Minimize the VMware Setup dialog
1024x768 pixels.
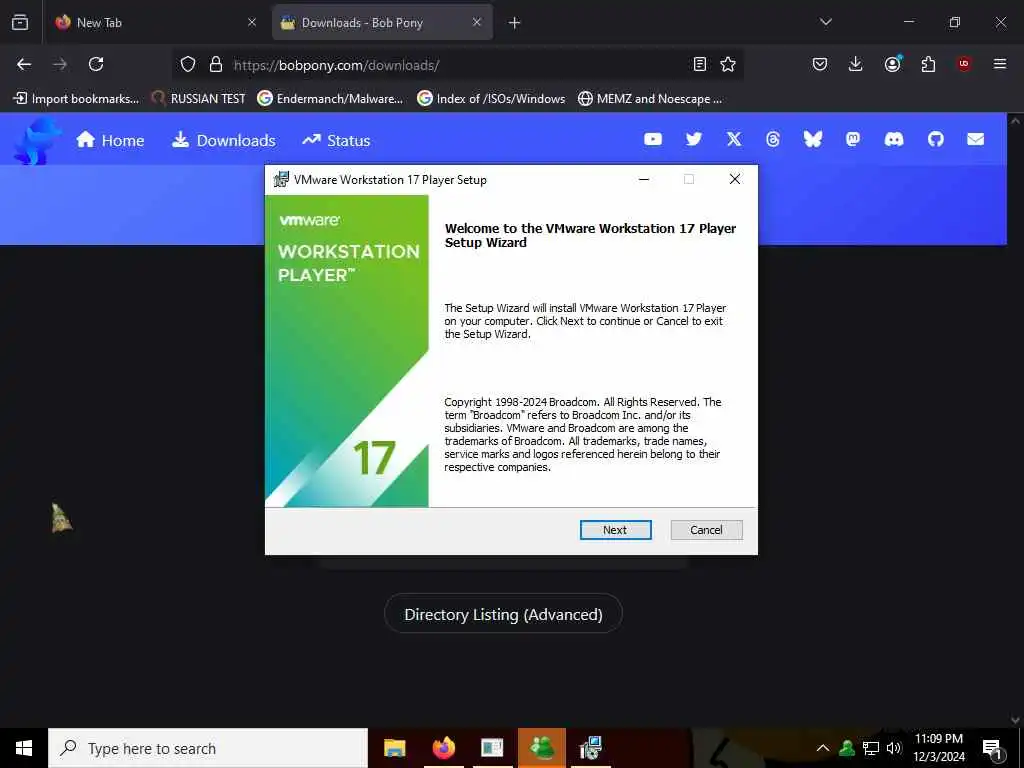click(644, 179)
